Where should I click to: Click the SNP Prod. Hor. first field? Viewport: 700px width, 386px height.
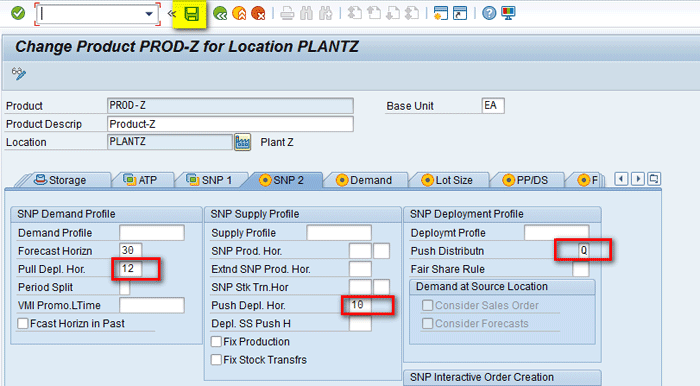tap(360, 251)
